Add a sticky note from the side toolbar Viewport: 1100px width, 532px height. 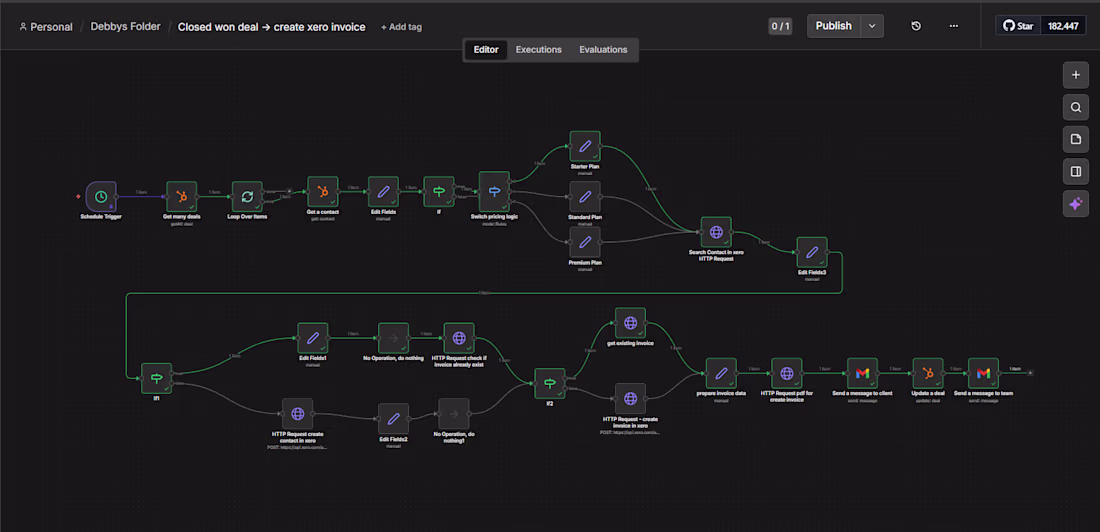tap(1075, 140)
